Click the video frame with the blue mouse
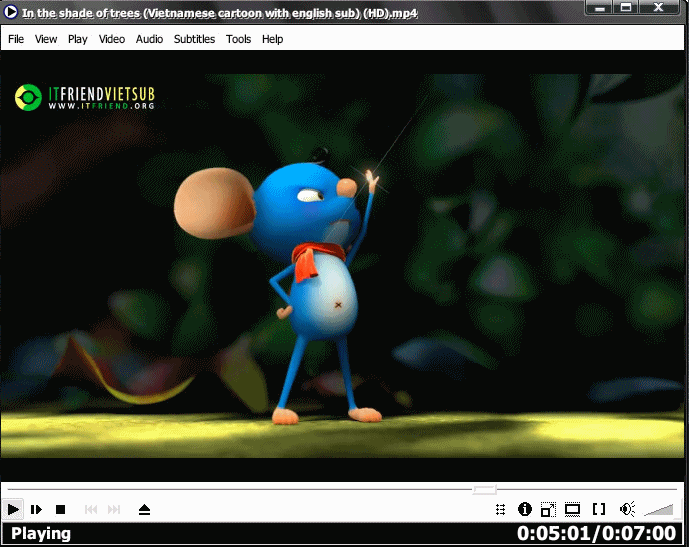The image size is (689, 547). pyautogui.click(x=343, y=266)
